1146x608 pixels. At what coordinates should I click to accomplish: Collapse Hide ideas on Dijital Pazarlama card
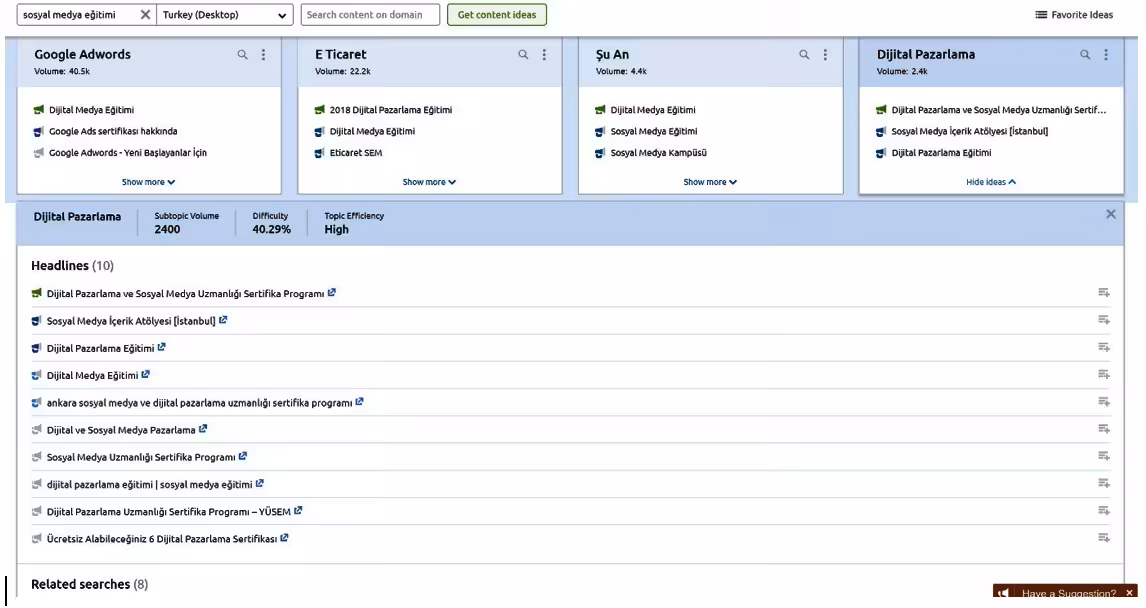click(x=990, y=182)
